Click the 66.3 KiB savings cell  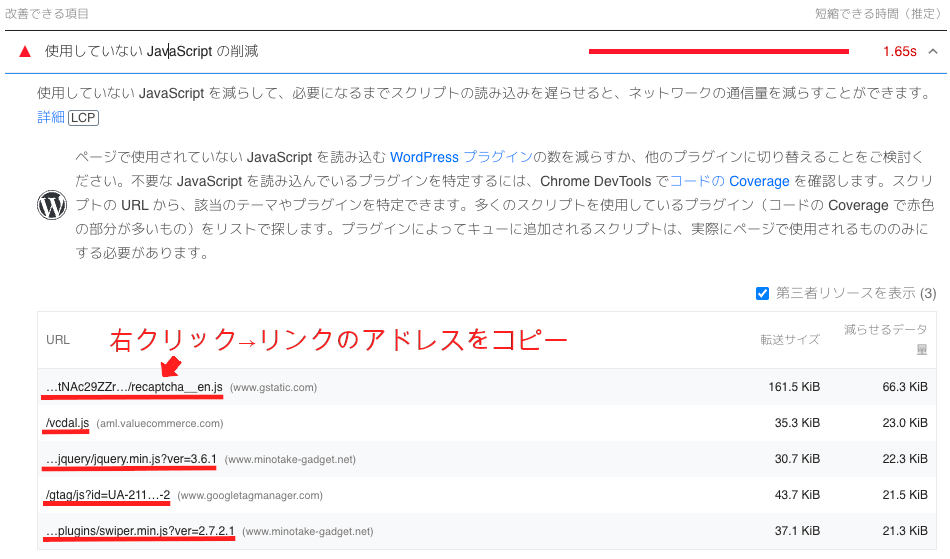tap(905, 386)
